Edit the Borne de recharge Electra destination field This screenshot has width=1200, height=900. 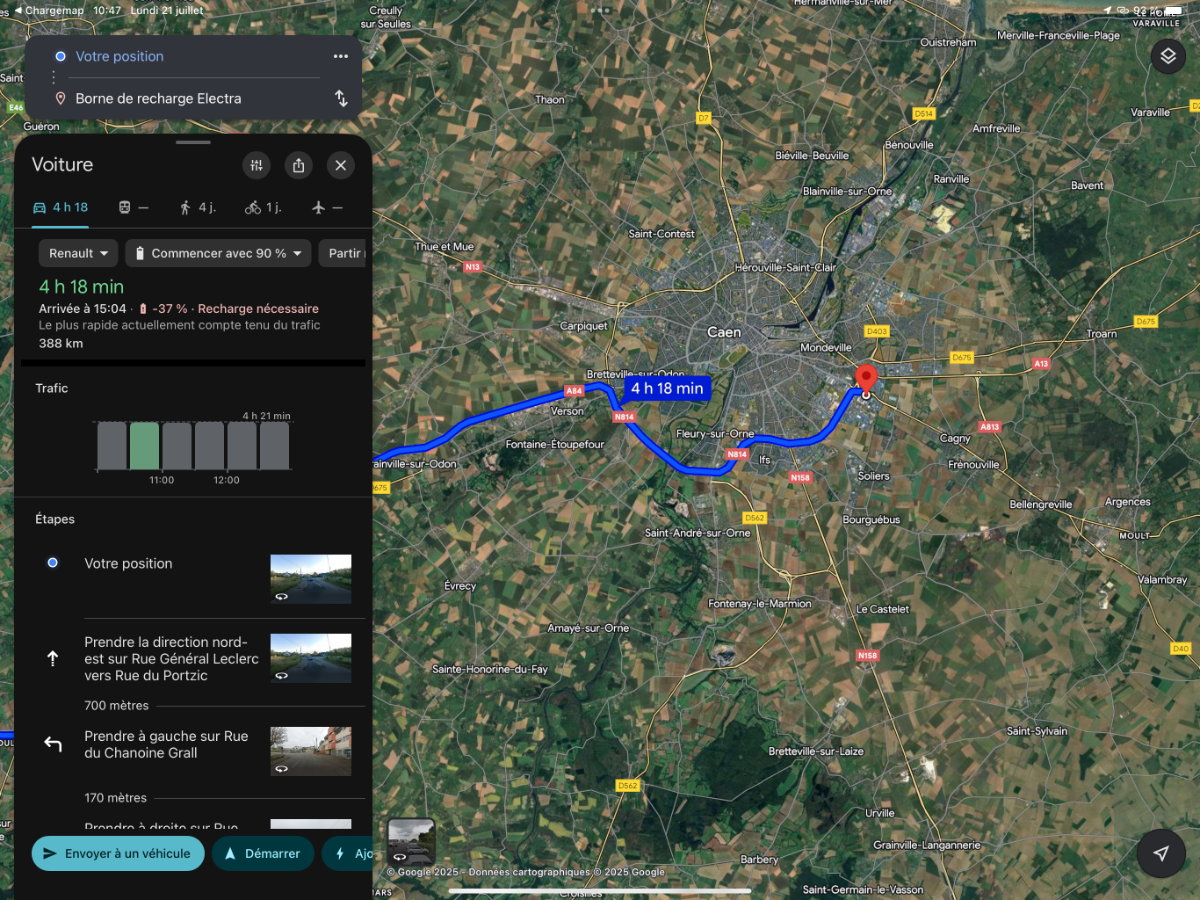187,98
